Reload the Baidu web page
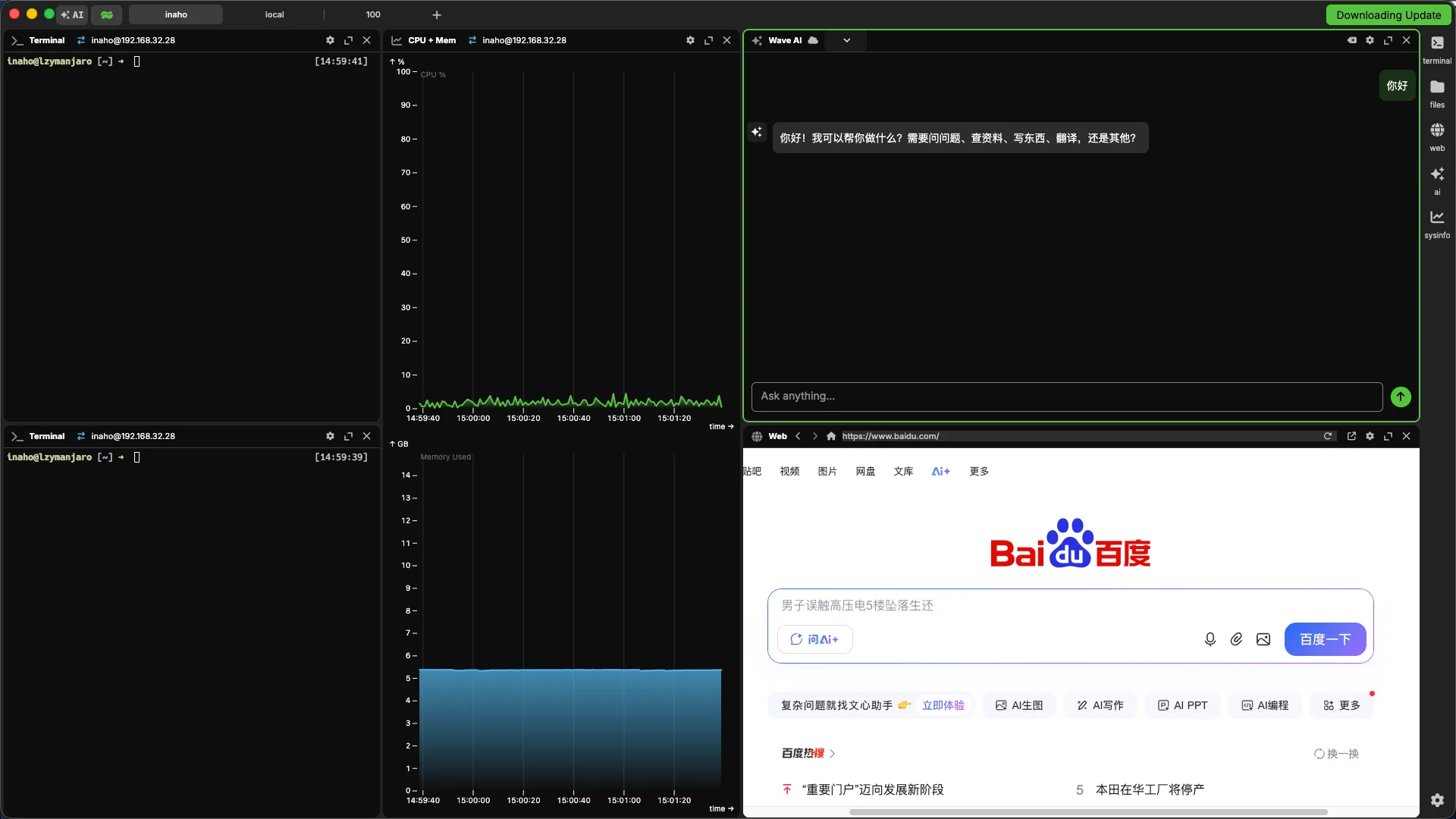This screenshot has width=1456, height=819. click(1327, 436)
